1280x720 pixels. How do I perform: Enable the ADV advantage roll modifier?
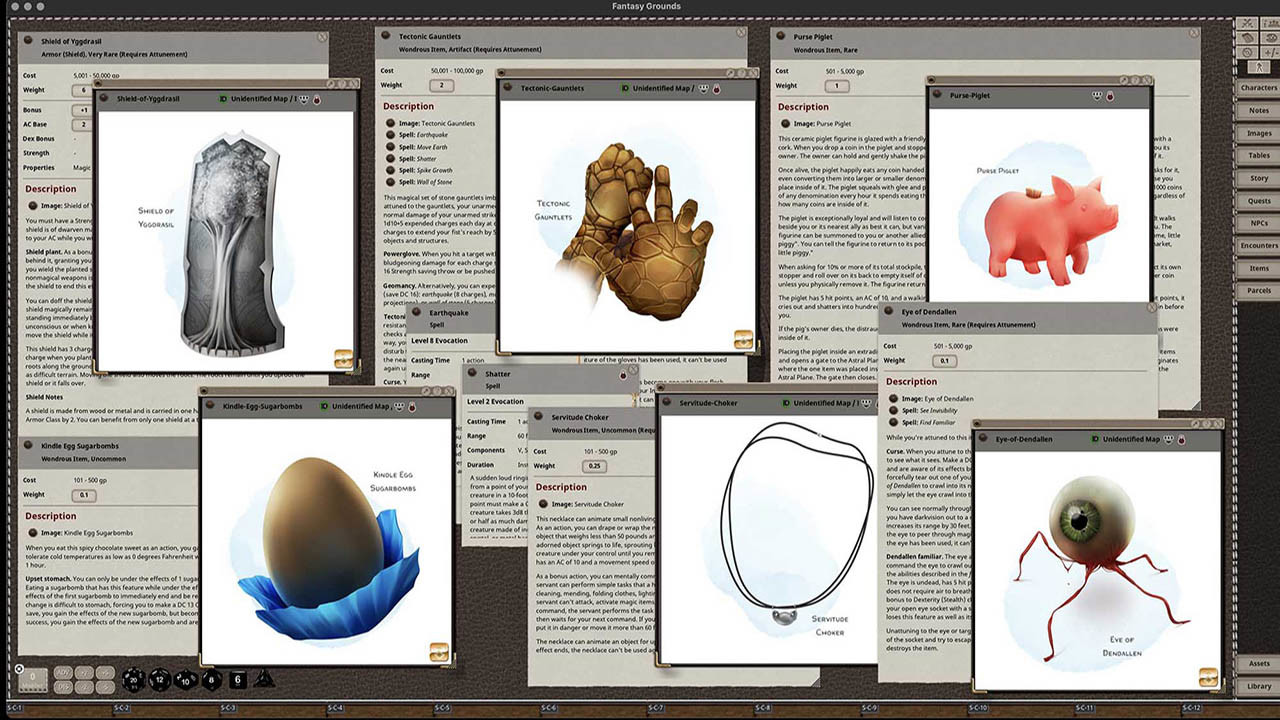[x=62, y=672]
